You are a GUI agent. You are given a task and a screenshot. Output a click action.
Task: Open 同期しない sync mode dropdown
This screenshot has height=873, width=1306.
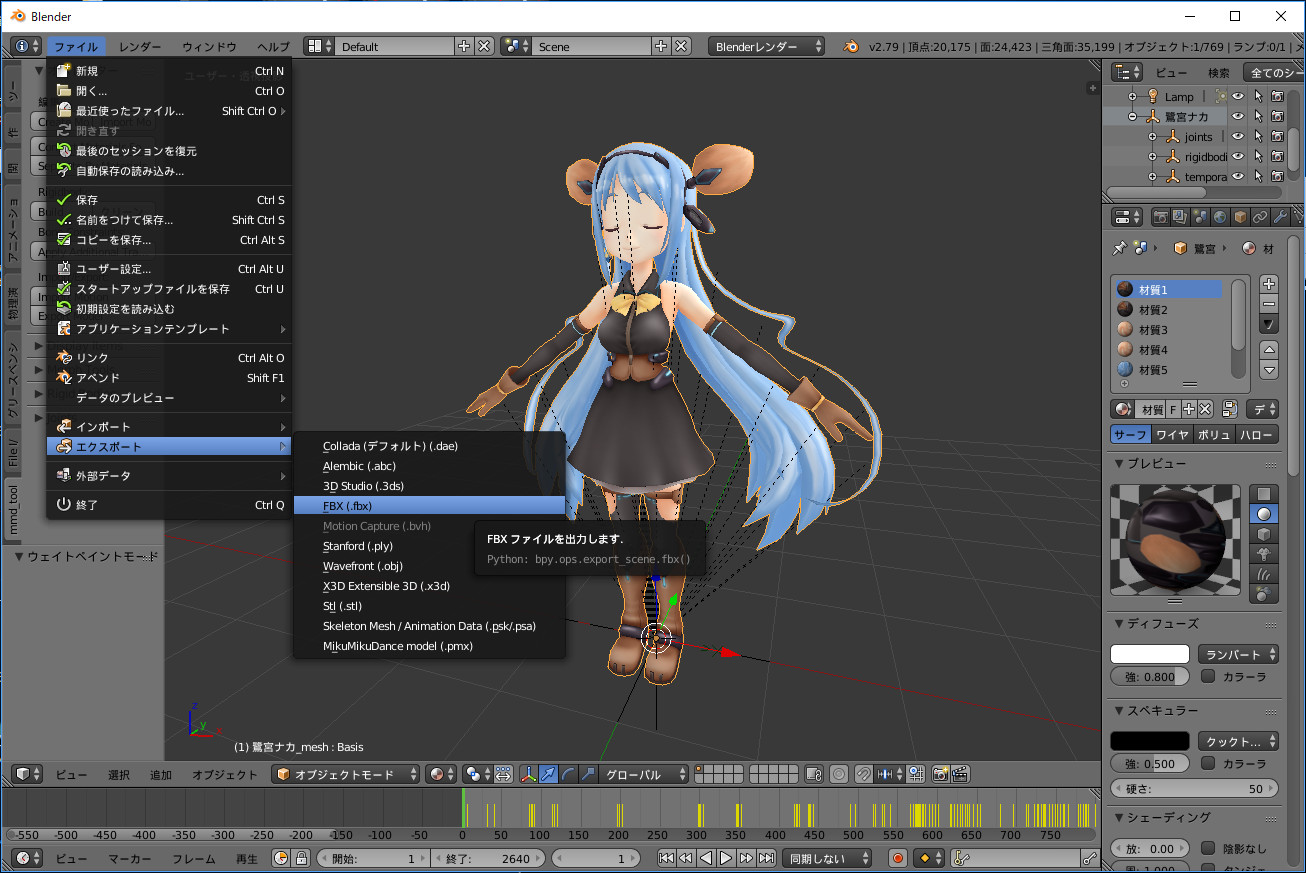tap(826, 858)
